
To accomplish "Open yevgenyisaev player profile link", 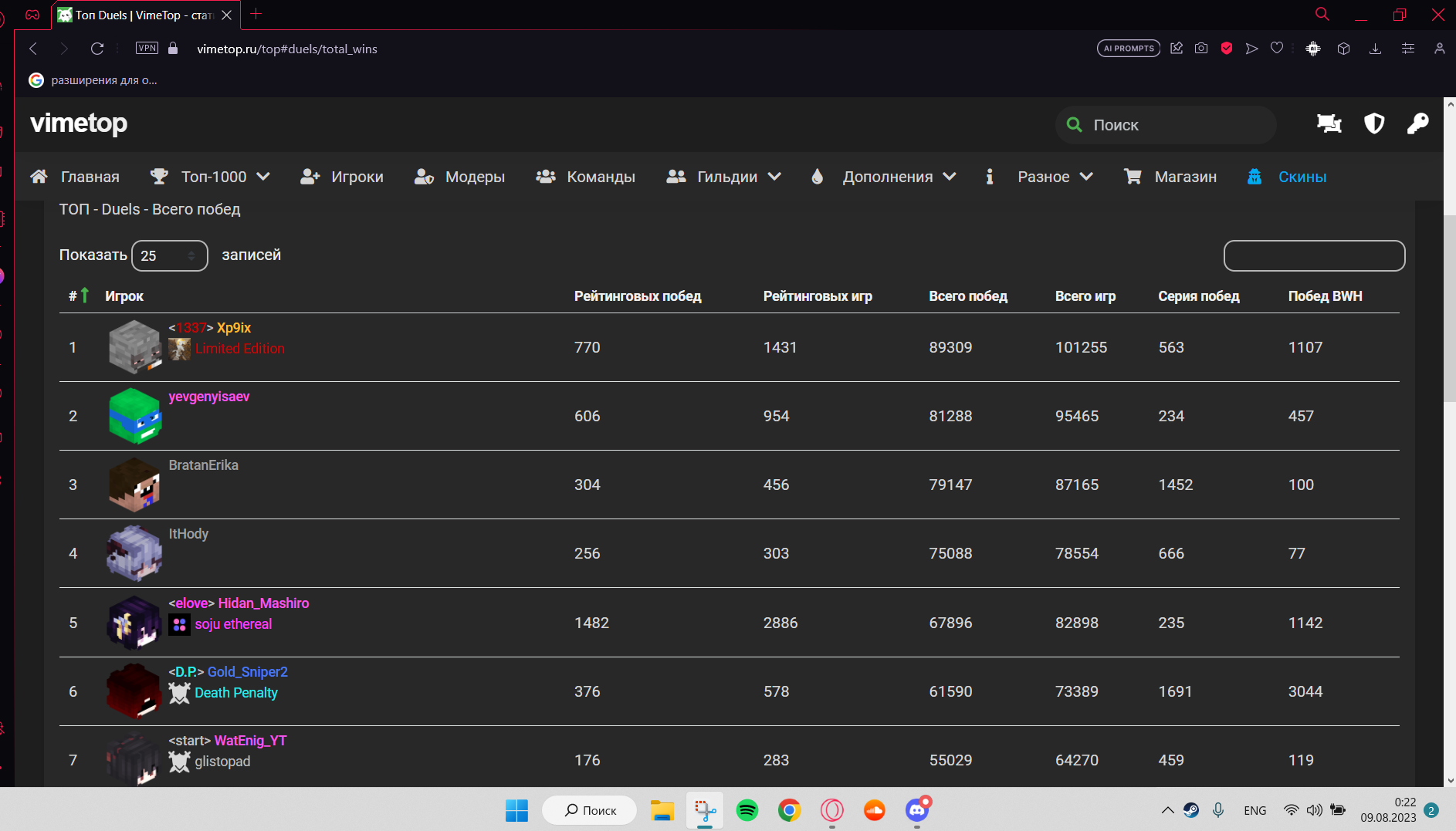I will [209, 397].
